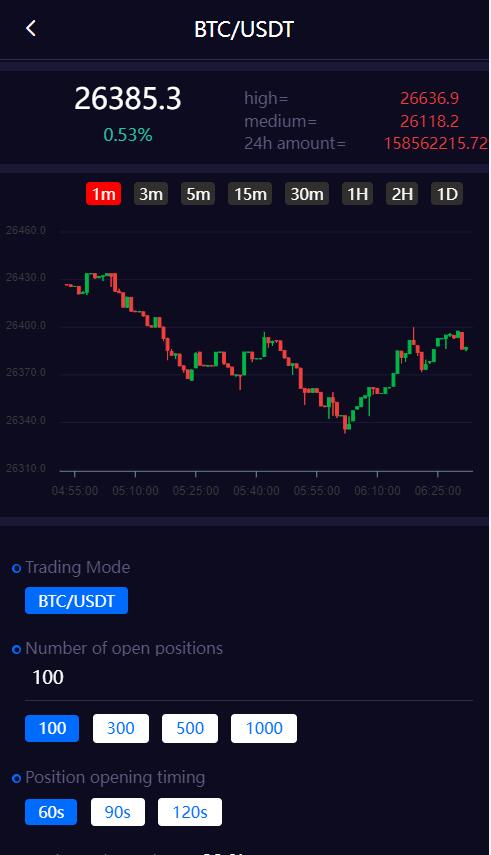
Task: Switch chart to 3m interval
Action: pyautogui.click(x=151, y=194)
